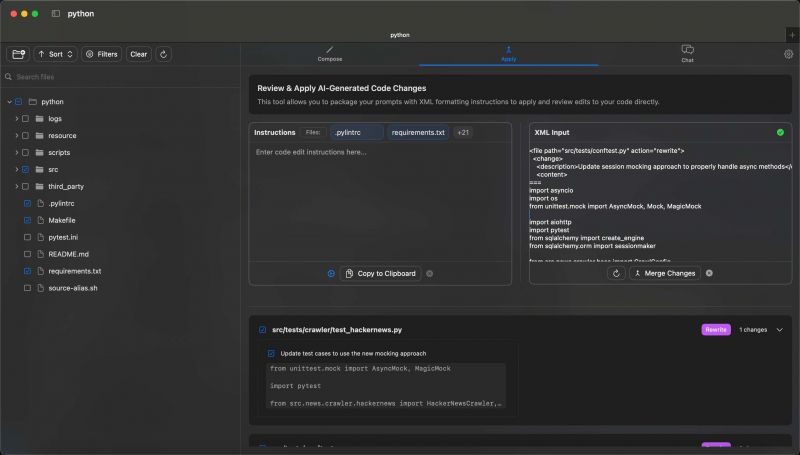Check the pytest.ini file checkbox

pyautogui.click(x=28, y=237)
